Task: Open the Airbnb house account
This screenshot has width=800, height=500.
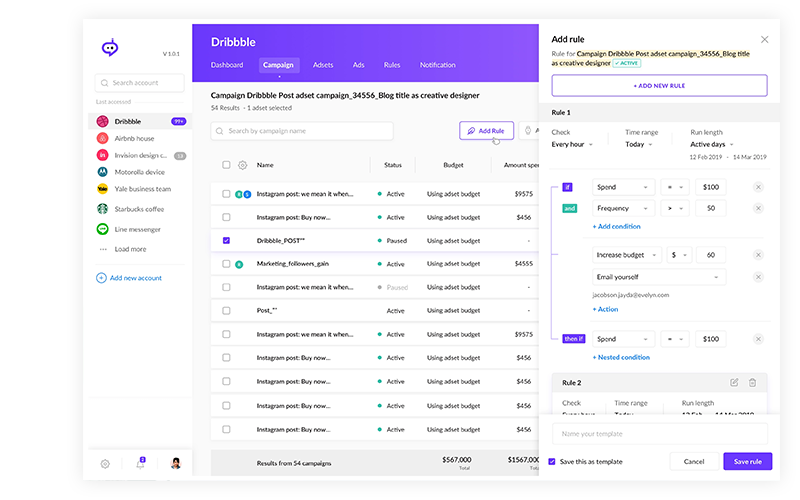Action: (134, 138)
